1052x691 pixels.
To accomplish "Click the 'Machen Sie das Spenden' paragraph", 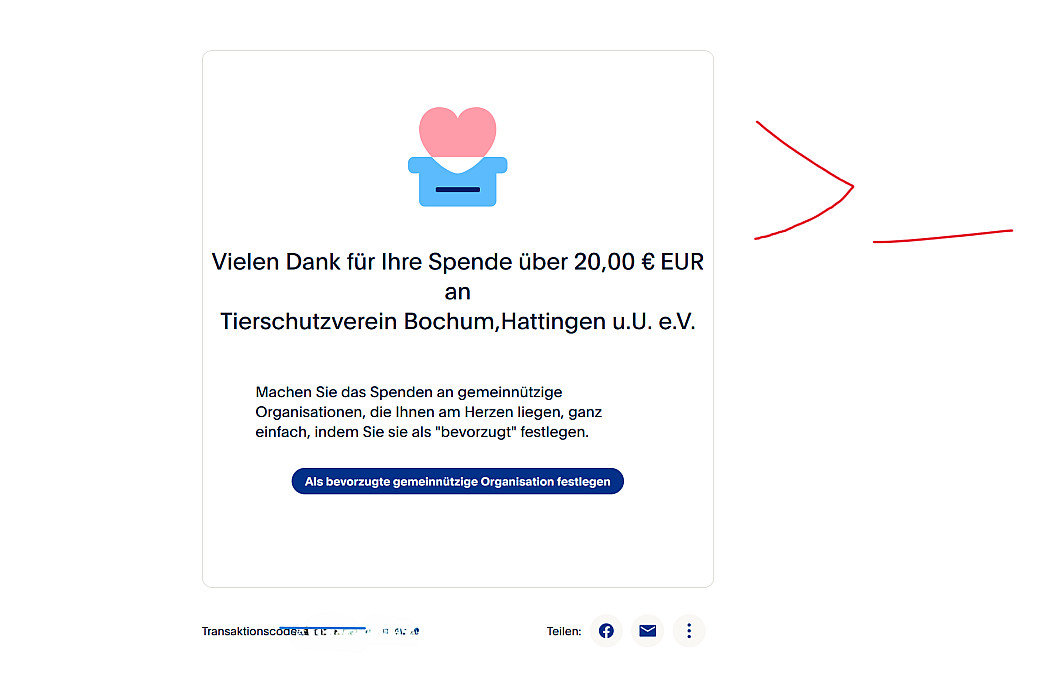I will click(428, 412).
